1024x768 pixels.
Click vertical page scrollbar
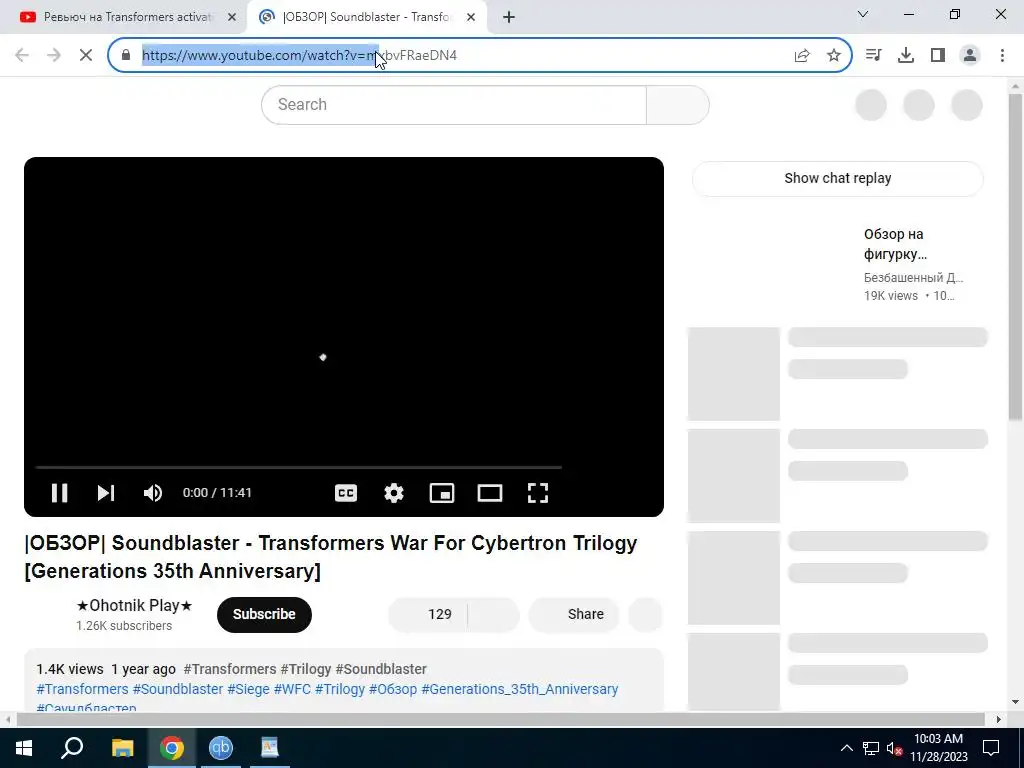coord(1015,257)
